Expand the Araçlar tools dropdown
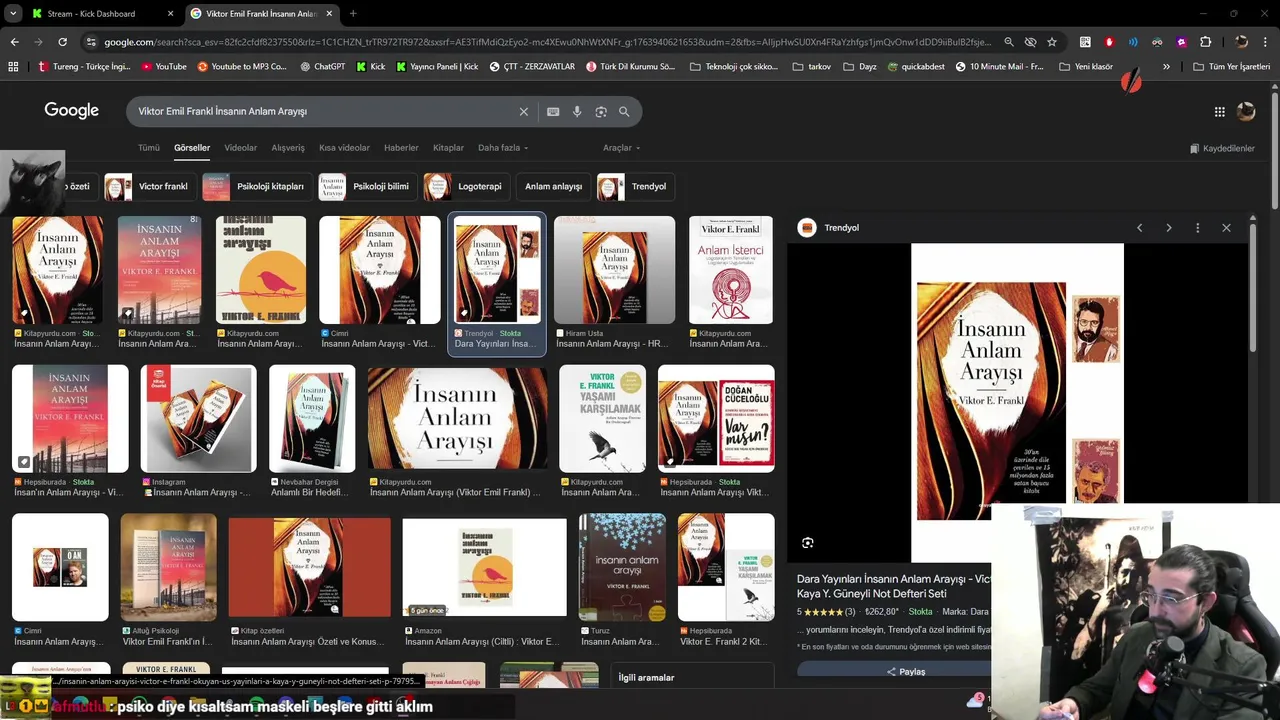Screen dimensions: 1280x720 pyautogui.click(x=621, y=148)
